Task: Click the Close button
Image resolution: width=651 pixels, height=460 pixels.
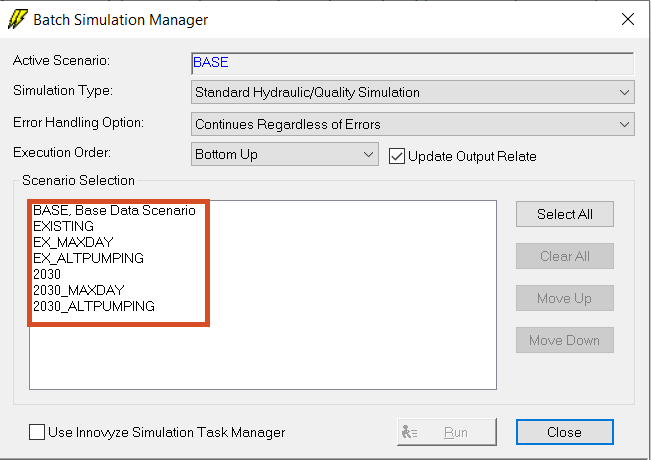Action: 565,432
